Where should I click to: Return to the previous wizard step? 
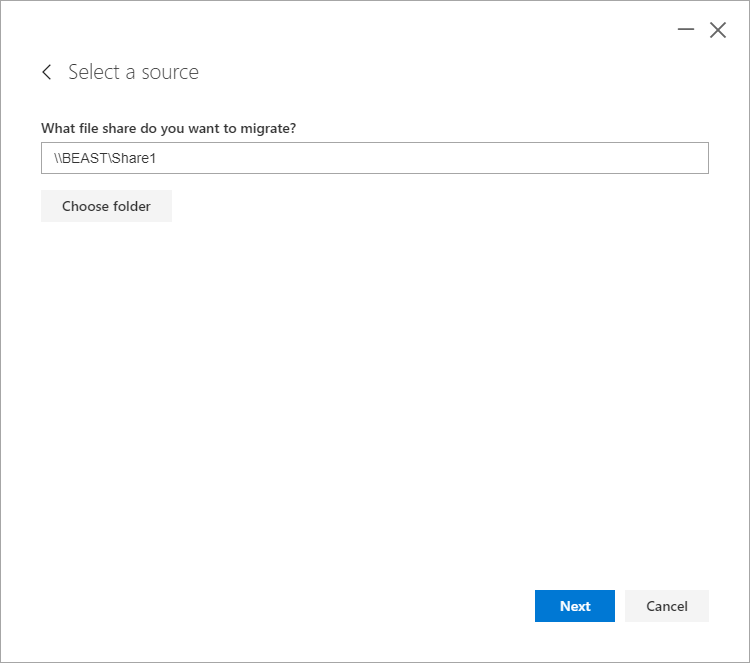click(46, 72)
